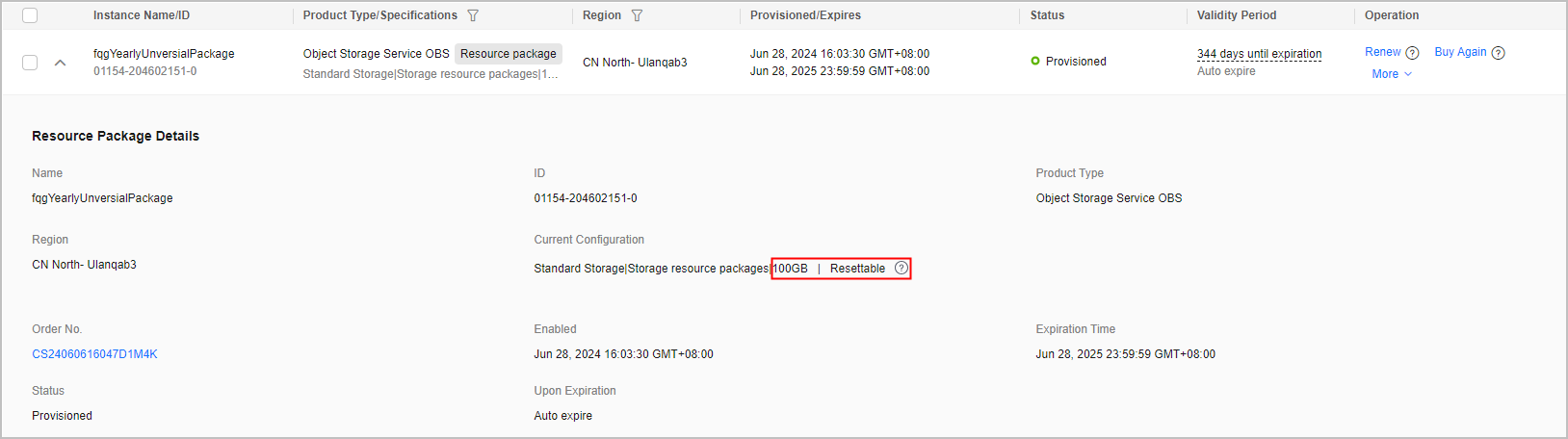Viewport: 1568px width, 439px height.
Task: Open order number CS24060616047D1M4K
Action: point(94,354)
